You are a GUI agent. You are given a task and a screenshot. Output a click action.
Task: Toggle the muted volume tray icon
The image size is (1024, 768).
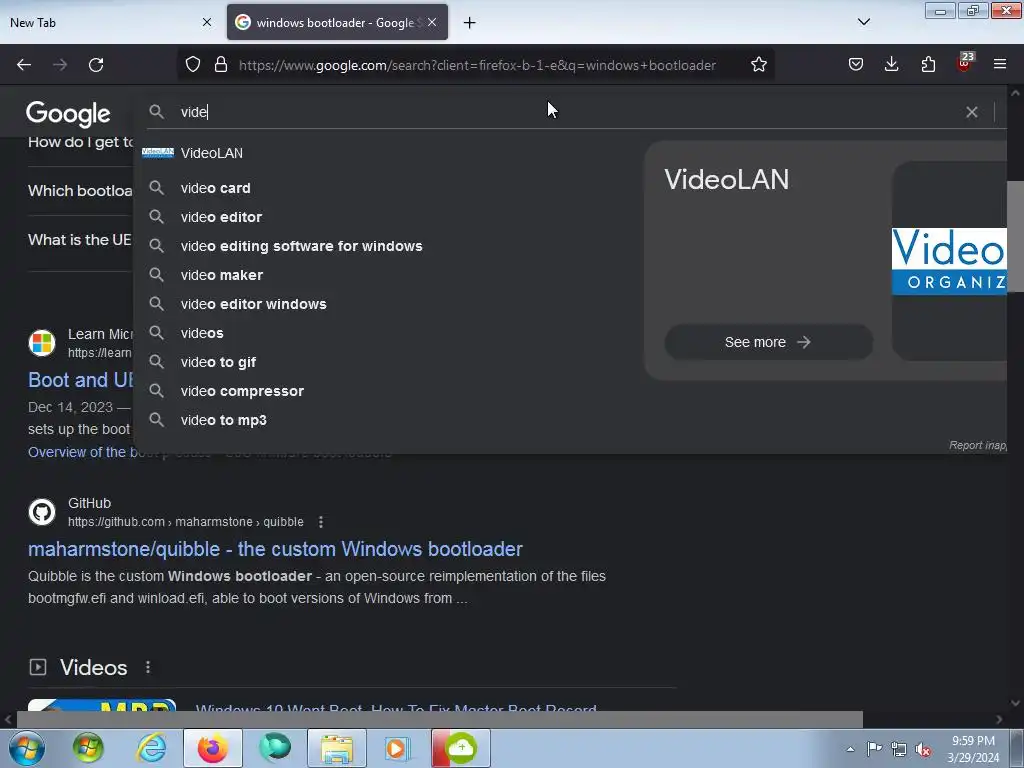point(923,749)
